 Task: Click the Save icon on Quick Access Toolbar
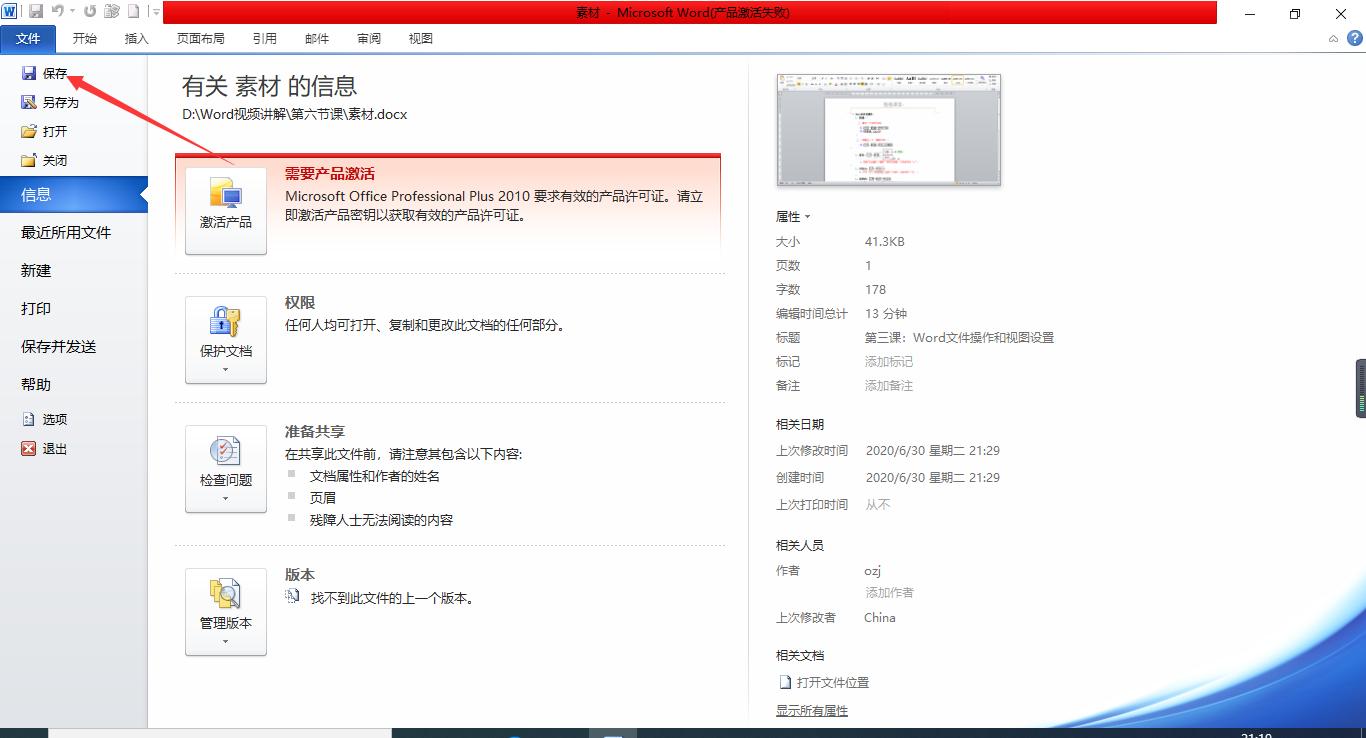point(36,11)
